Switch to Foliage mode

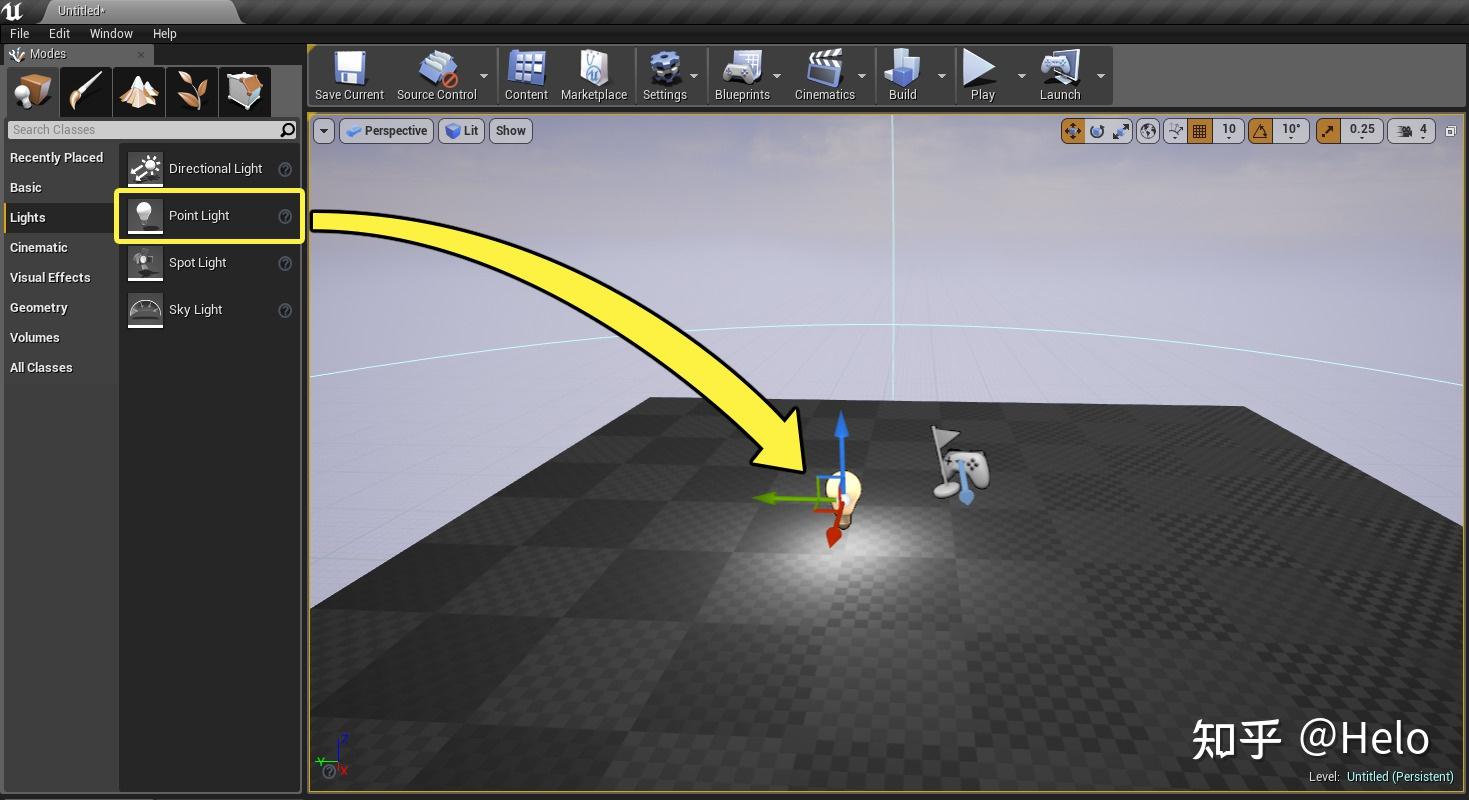191,91
